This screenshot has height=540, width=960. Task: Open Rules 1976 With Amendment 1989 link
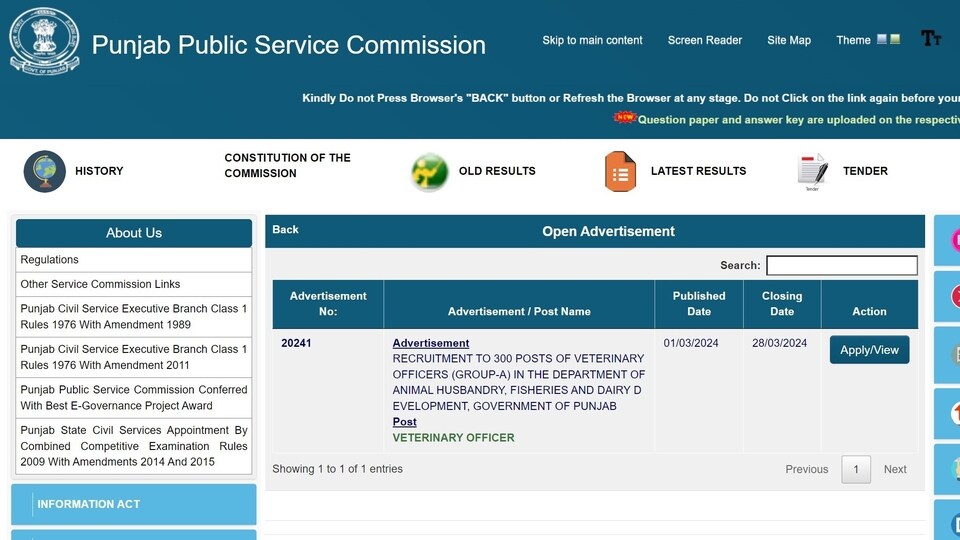click(134, 317)
